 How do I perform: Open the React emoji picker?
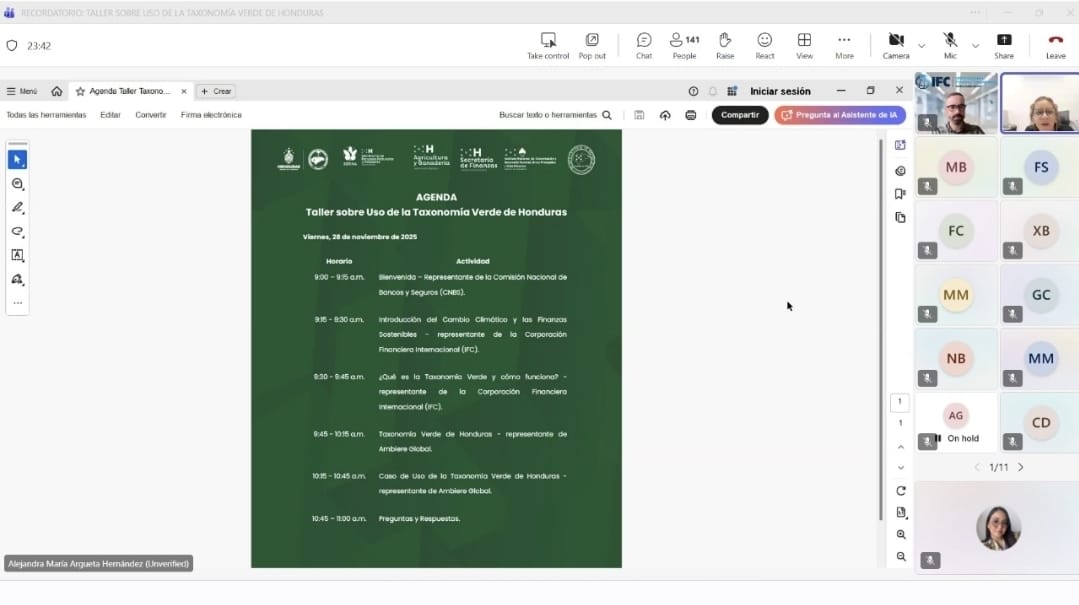(765, 44)
